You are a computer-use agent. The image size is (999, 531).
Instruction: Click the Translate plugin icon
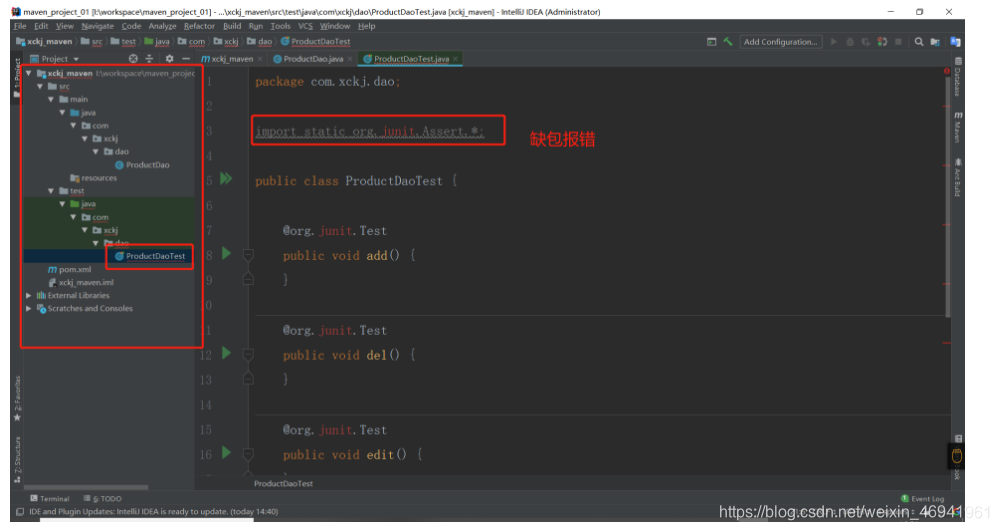(955, 41)
